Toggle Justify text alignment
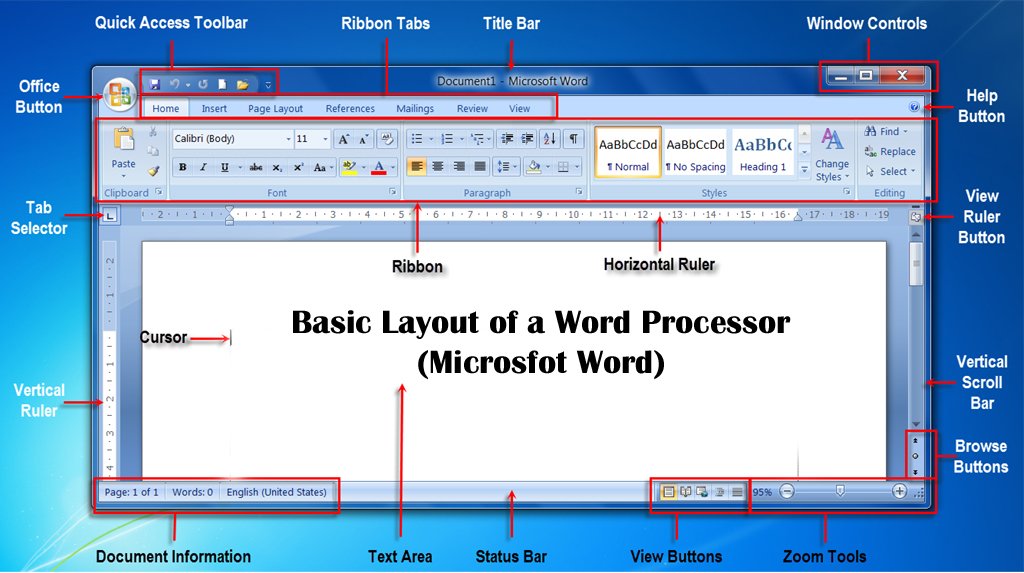1024x573 pixels. (479, 167)
